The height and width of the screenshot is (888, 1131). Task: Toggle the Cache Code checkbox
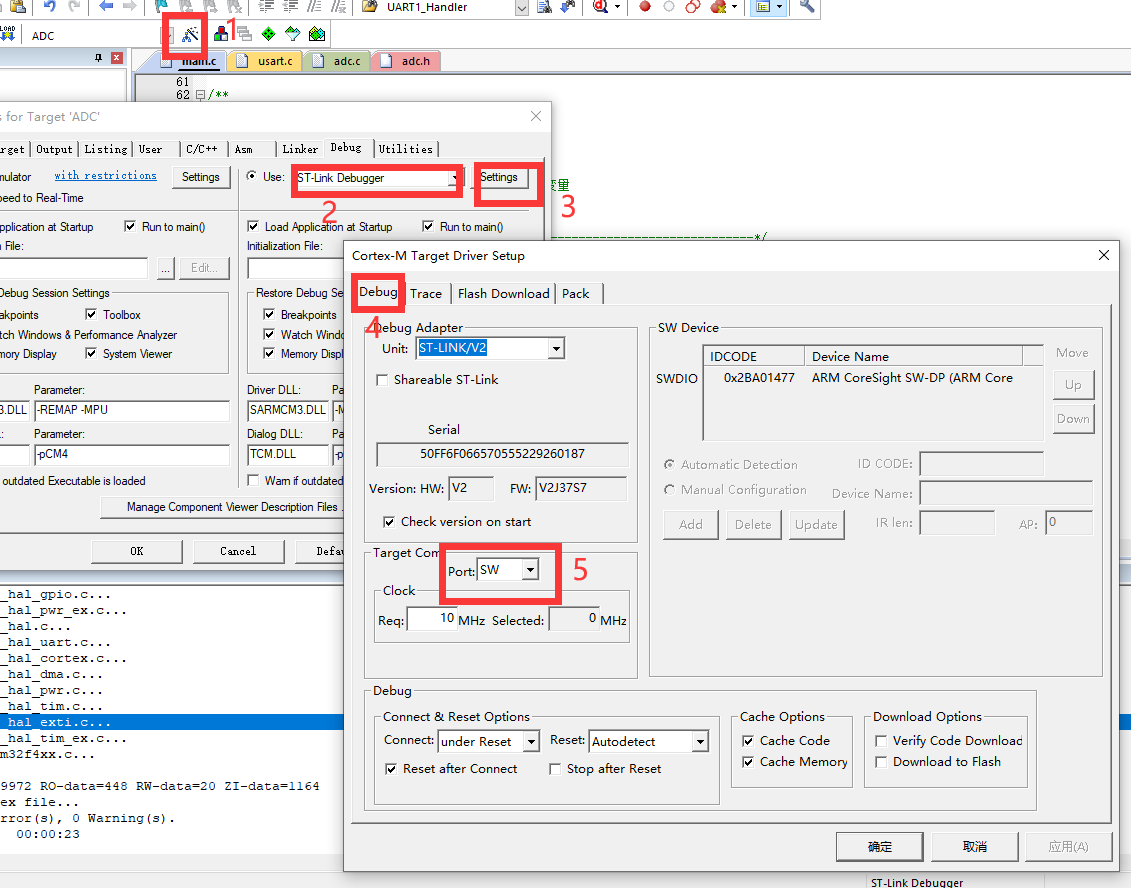tap(748, 741)
